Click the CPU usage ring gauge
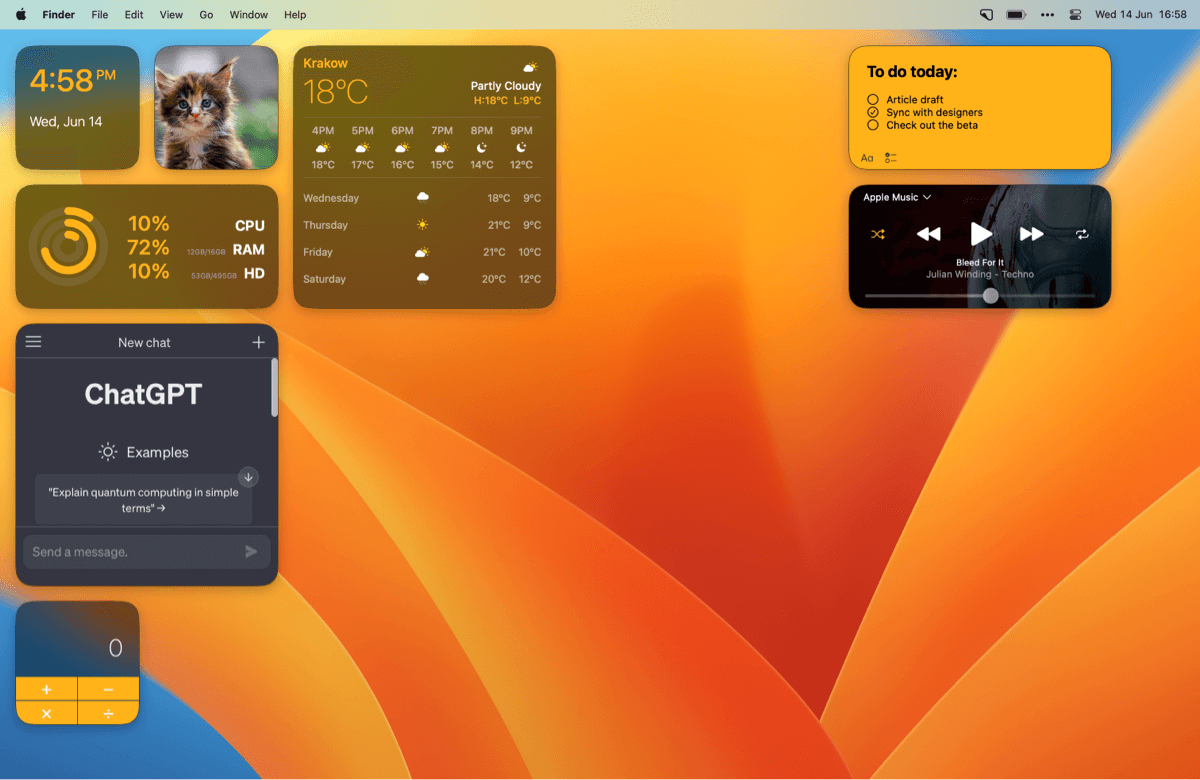The height and width of the screenshot is (780, 1200). (x=68, y=246)
